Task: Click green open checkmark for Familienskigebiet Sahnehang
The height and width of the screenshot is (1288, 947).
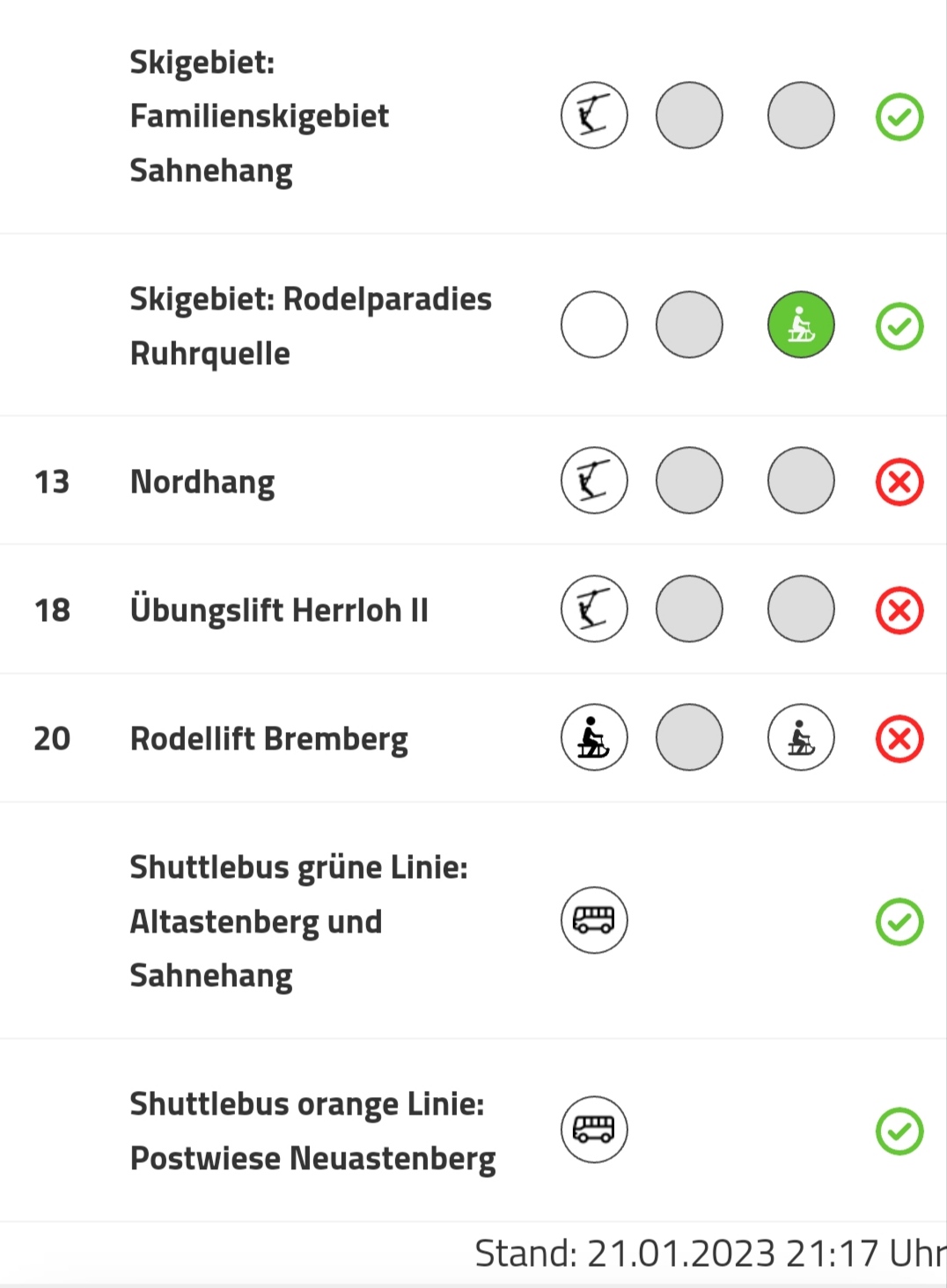Action: click(x=899, y=117)
